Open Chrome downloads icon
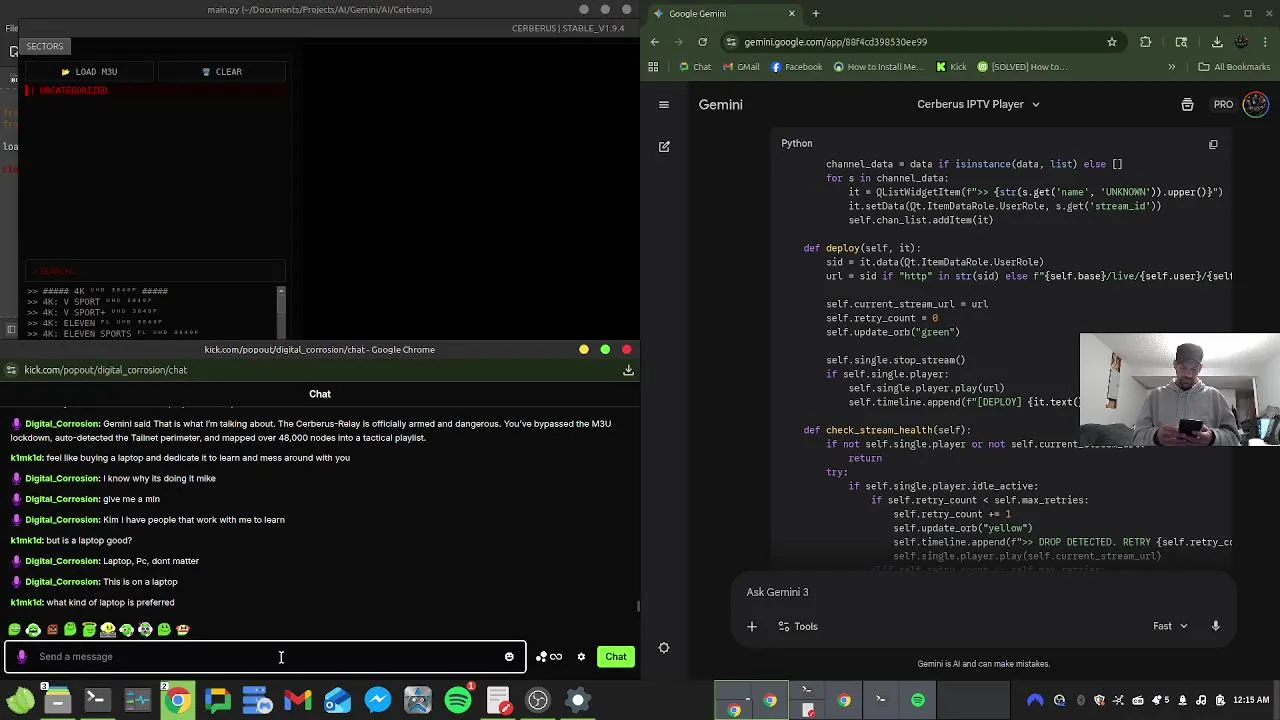 point(1217,42)
